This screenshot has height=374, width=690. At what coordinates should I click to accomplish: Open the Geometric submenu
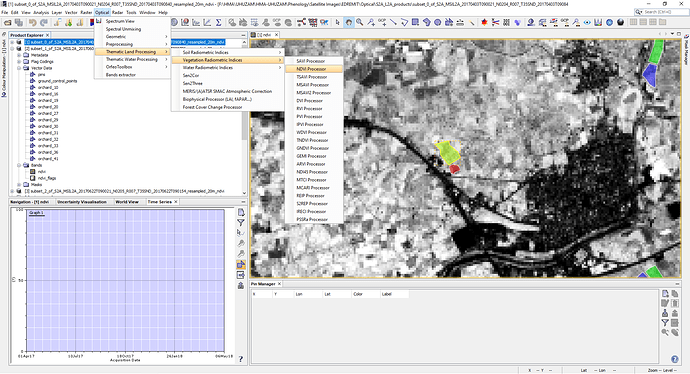click(132, 37)
